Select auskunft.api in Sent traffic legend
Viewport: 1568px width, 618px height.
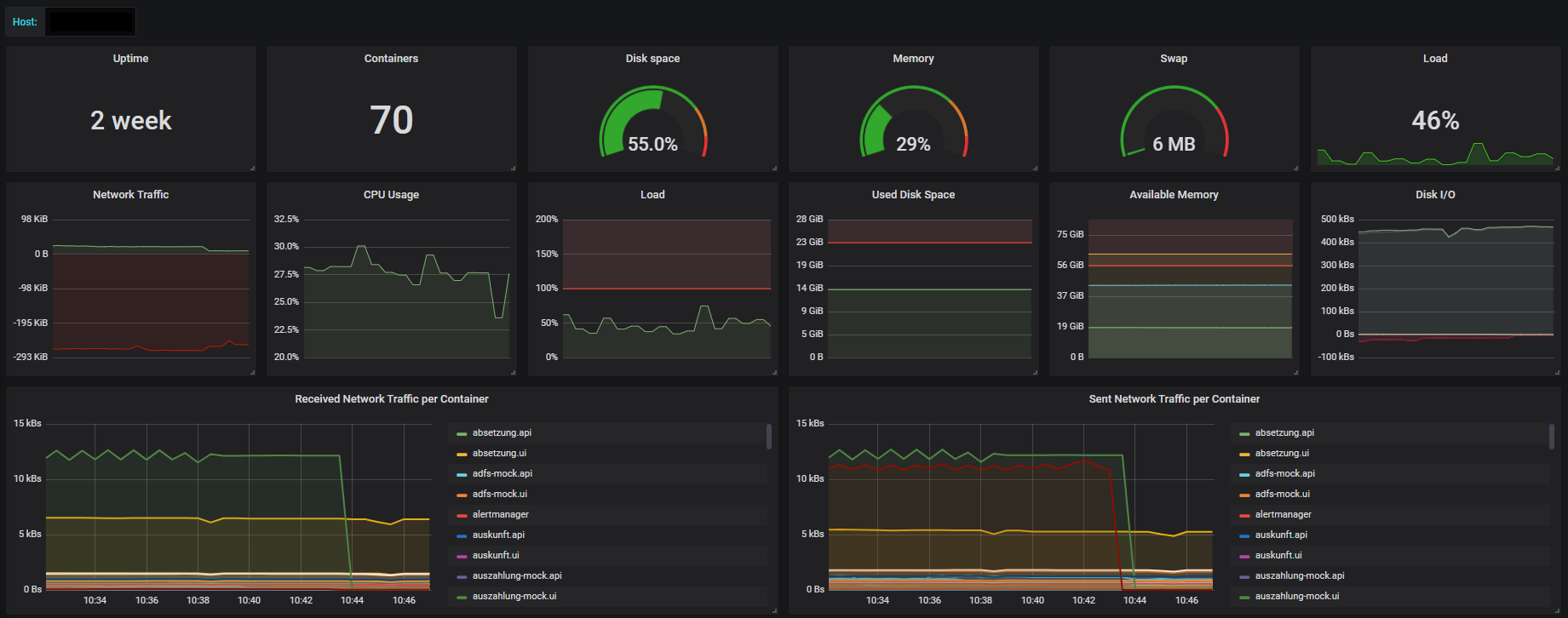pos(1281,535)
